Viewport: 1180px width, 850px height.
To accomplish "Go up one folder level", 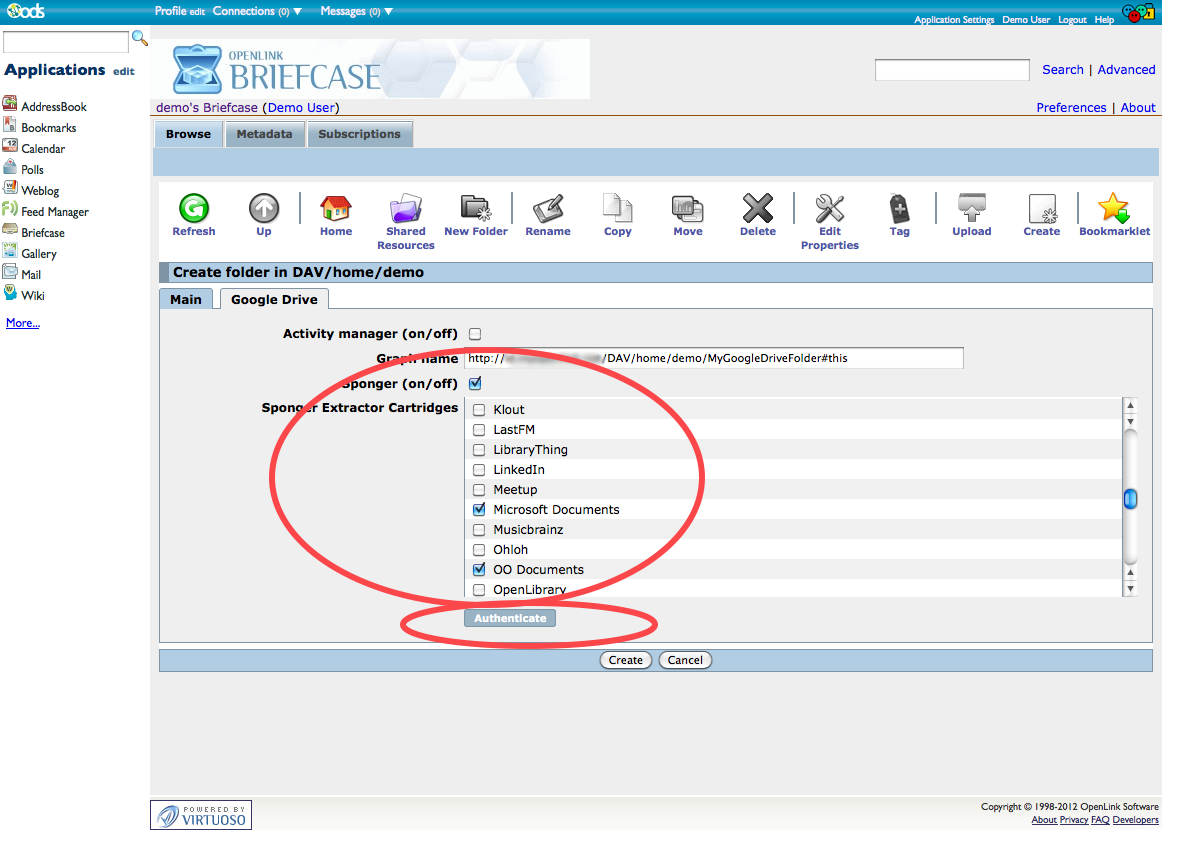I will coord(264,209).
